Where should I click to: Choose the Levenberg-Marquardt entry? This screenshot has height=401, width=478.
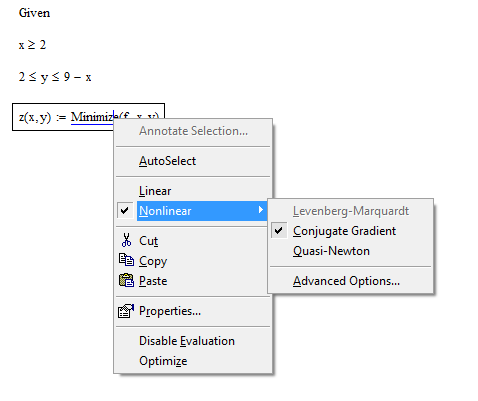(351, 211)
